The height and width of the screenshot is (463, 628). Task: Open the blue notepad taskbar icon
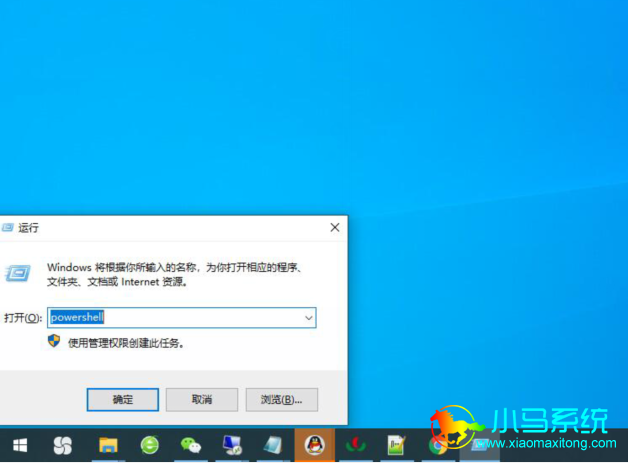click(x=273, y=445)
